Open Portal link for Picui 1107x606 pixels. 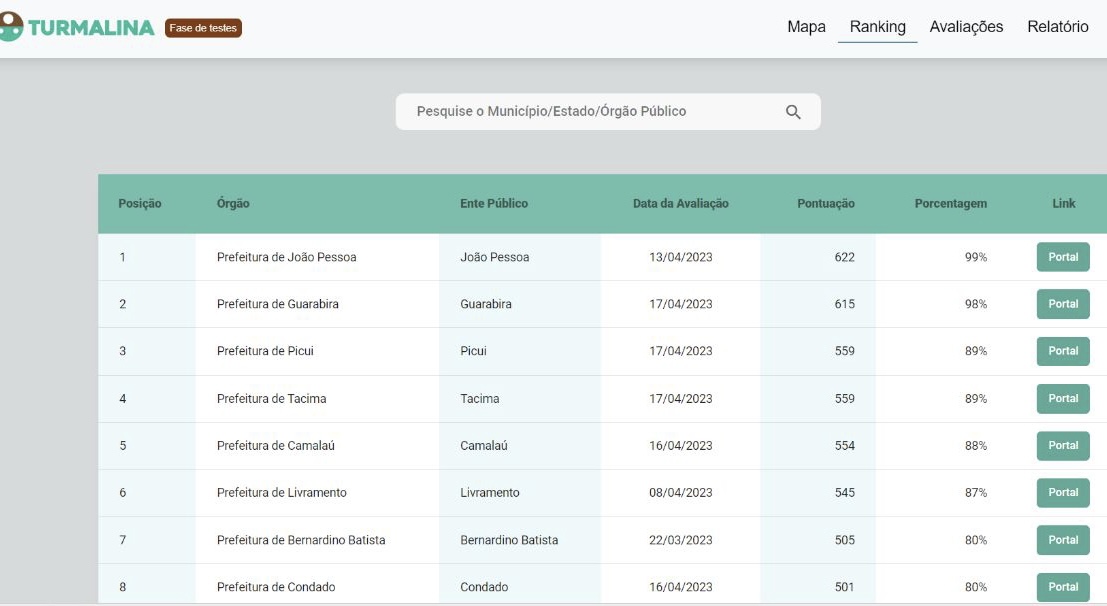coord(1063,351)
